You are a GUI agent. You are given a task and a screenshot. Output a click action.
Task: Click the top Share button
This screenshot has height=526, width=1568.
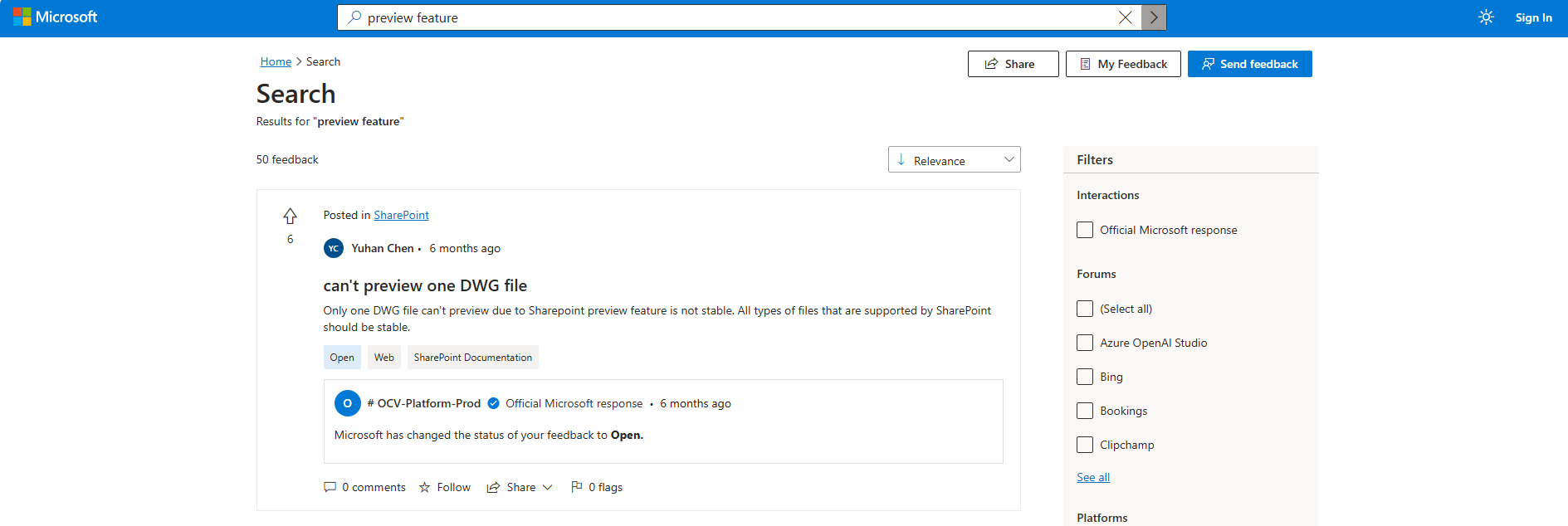pyautogui.click(x=1013, y=64)
